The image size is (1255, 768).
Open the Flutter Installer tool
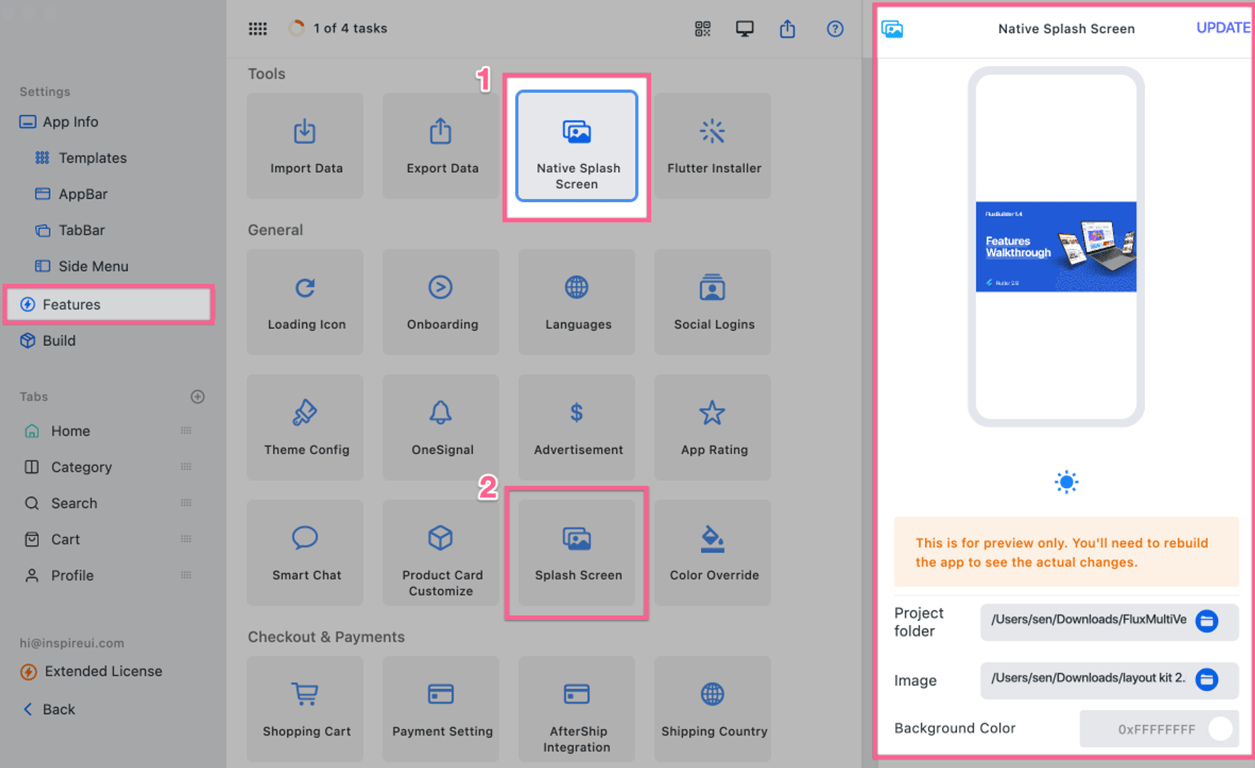[x=713, y=146]
